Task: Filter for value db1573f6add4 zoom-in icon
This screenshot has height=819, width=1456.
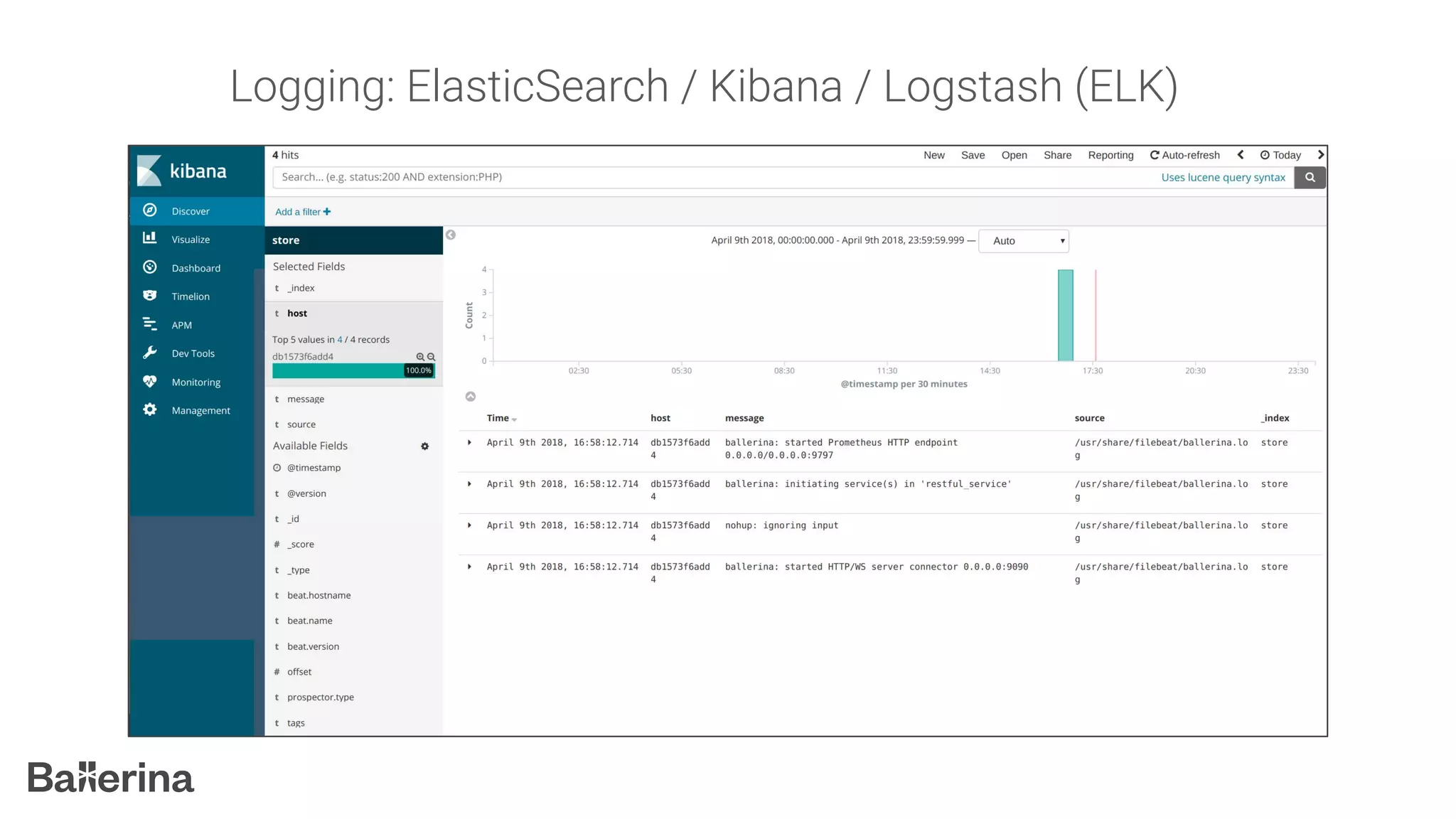Action: pos(420,357)
